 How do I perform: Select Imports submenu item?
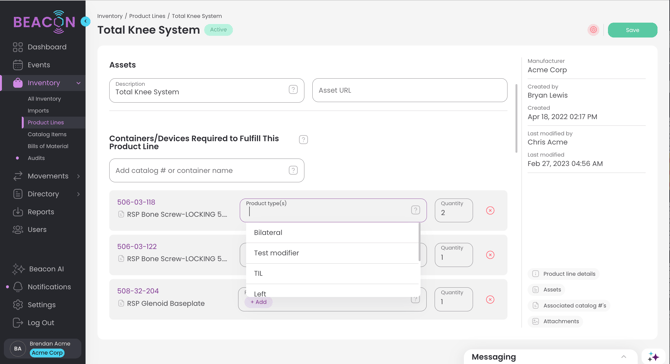(x=38, y=111)
